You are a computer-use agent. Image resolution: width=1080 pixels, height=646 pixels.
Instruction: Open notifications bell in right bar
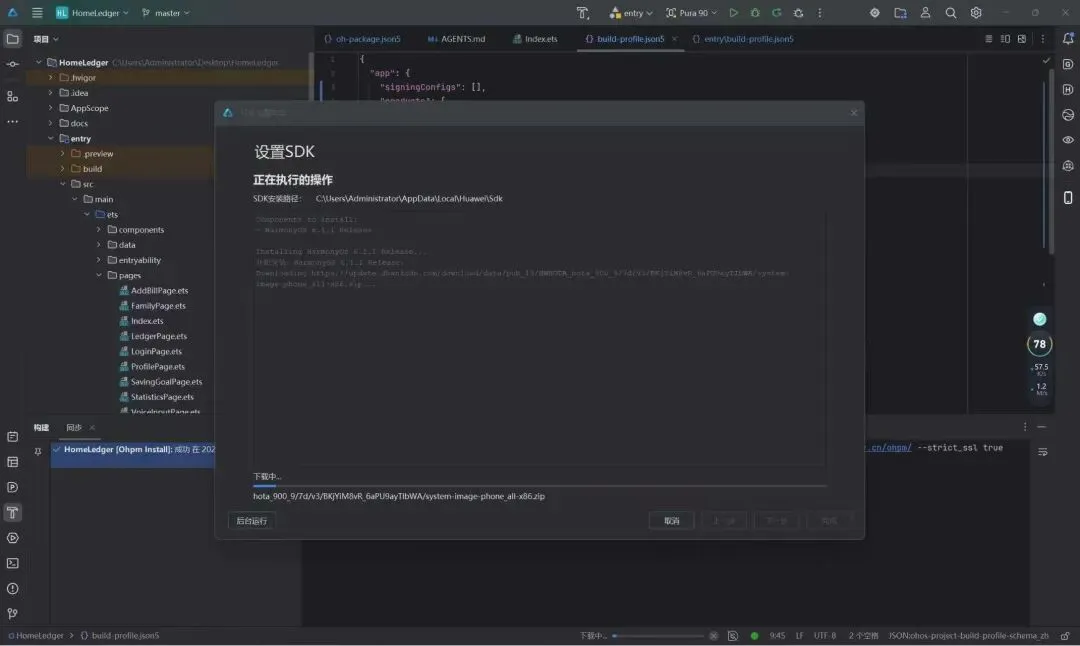1068,39
